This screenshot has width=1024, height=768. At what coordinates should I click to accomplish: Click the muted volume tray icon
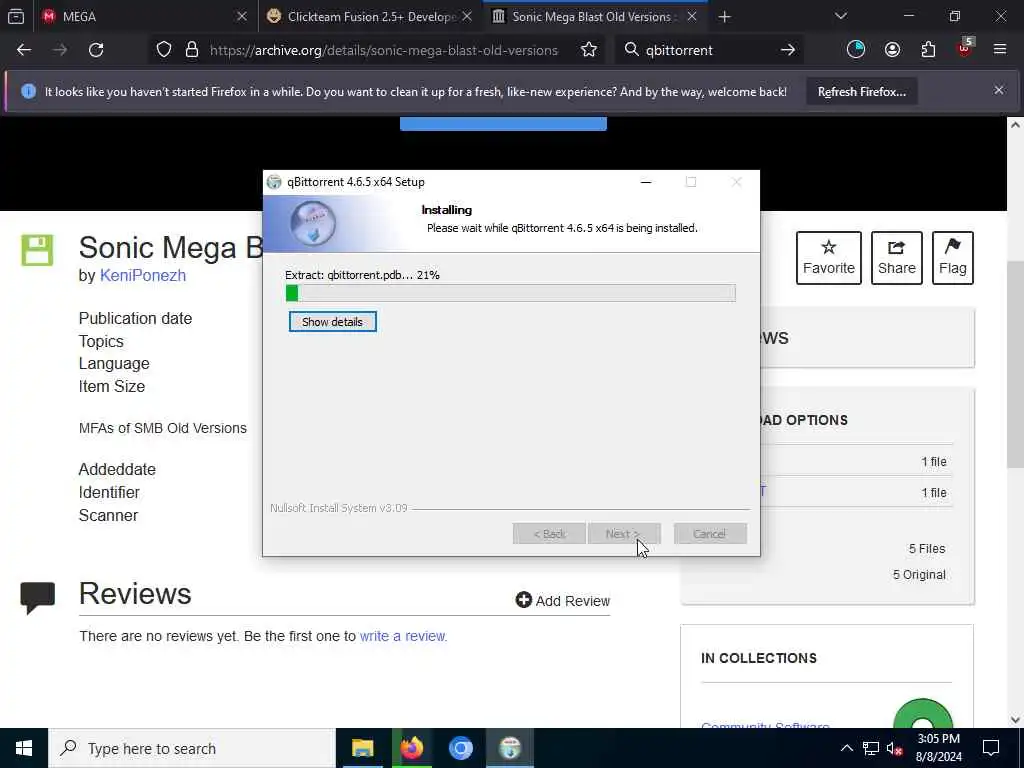tap(894, 748)
